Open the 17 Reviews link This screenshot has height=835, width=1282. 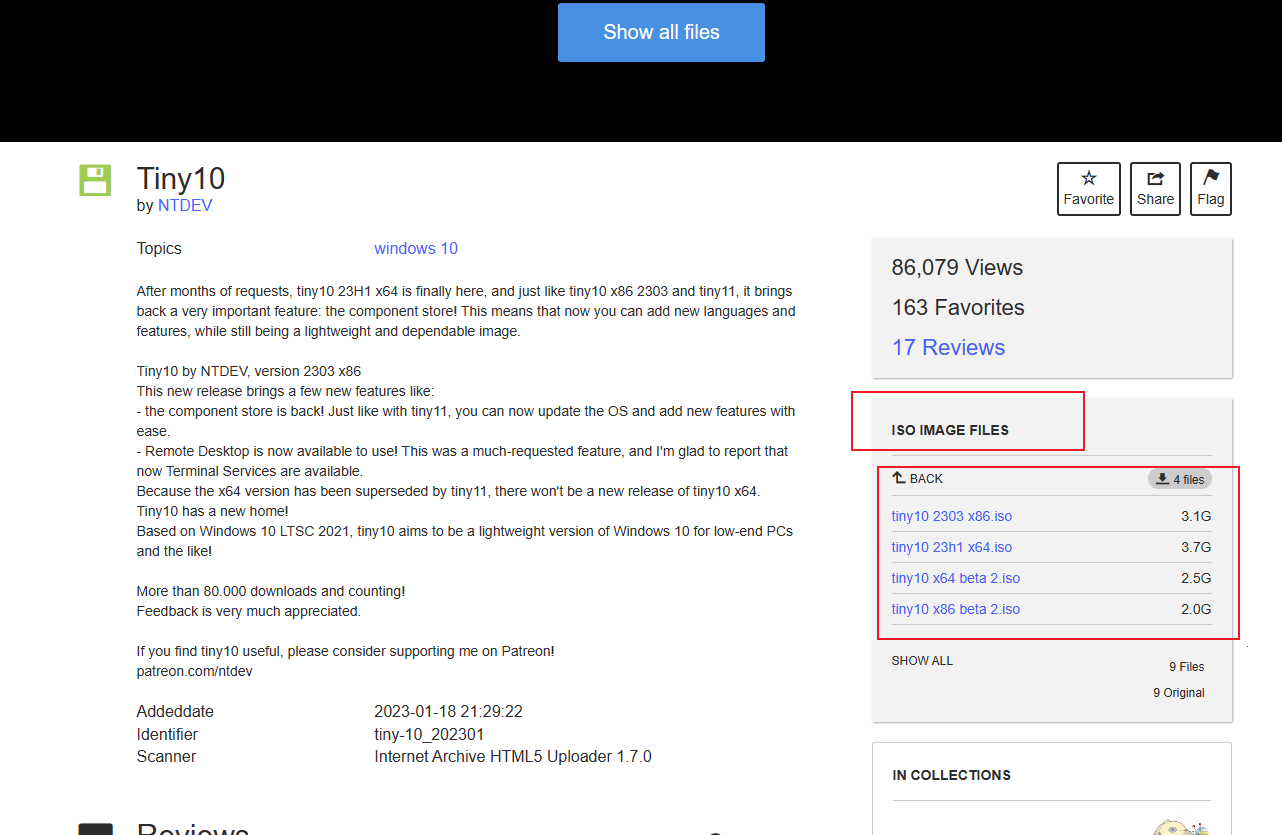pos(948,347)
